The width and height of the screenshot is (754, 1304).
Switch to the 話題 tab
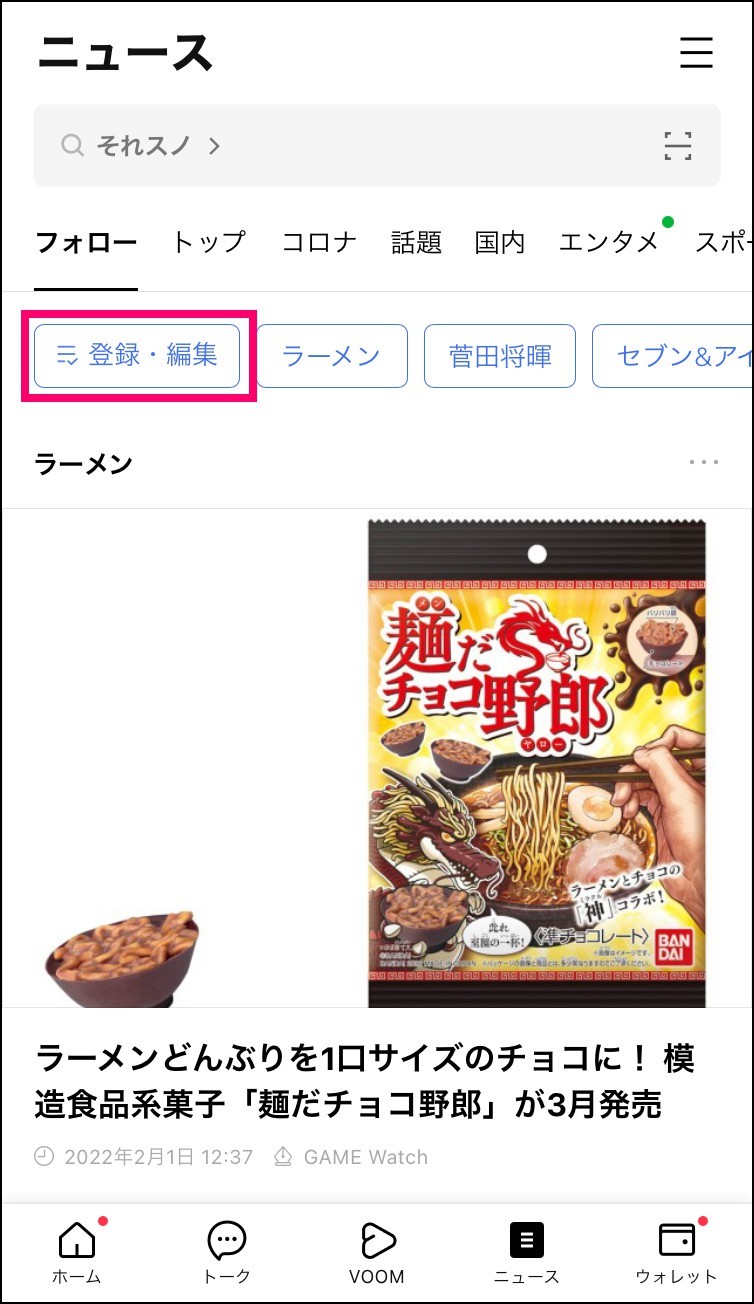(416, 242)
